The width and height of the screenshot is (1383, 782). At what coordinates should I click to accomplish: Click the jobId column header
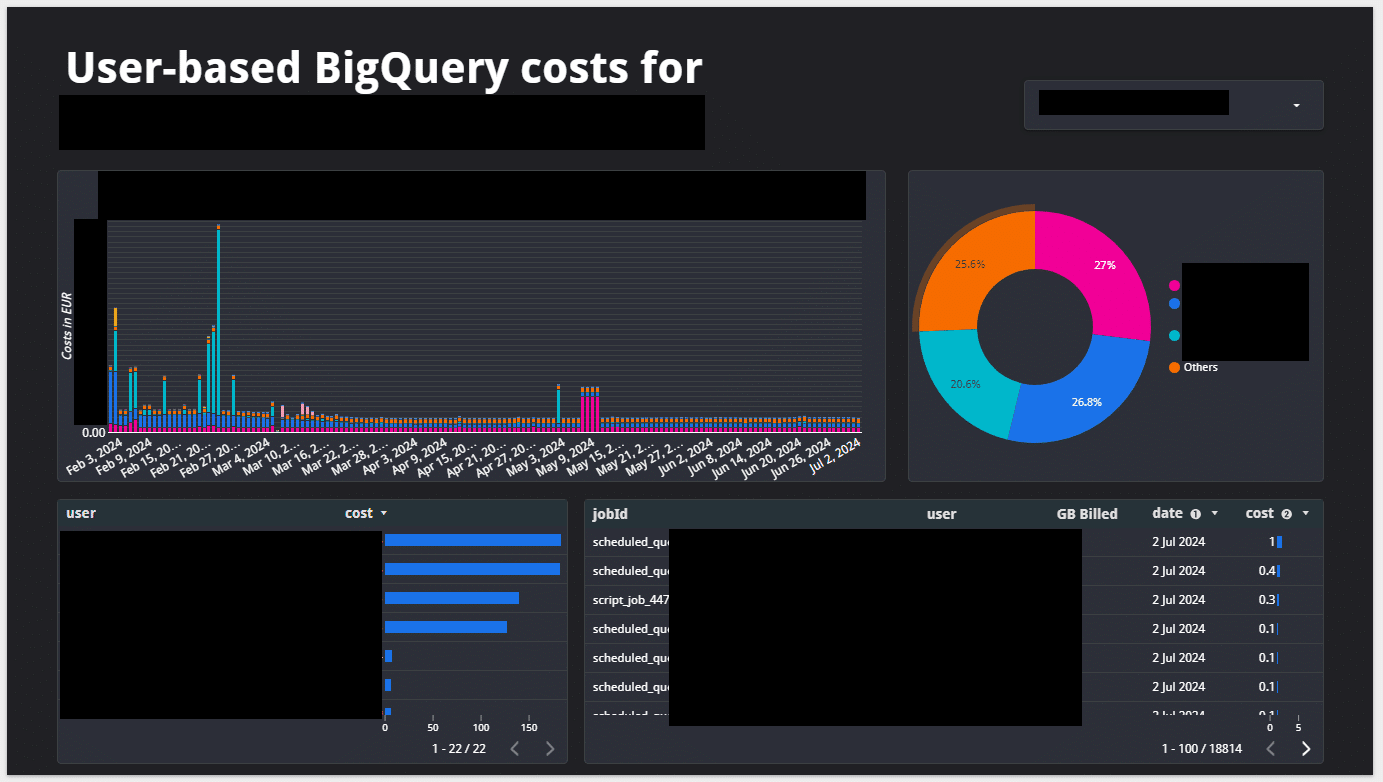pos(610,514)
